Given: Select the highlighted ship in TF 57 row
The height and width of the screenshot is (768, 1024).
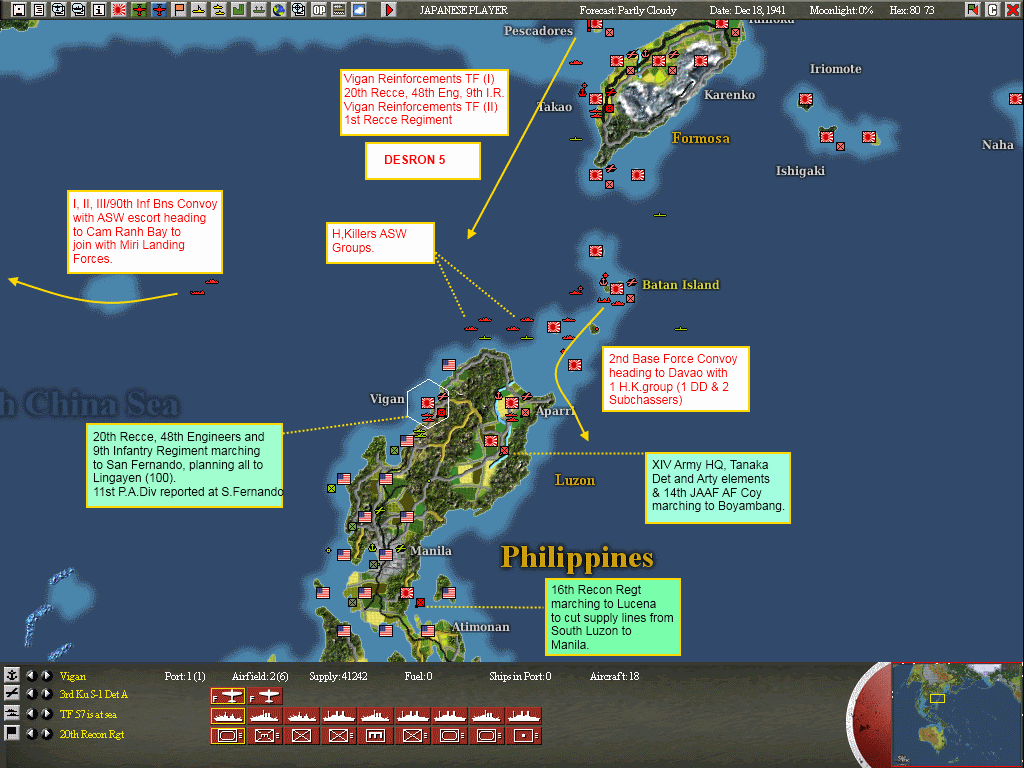Looking at the screenshot, I should 228,716.
